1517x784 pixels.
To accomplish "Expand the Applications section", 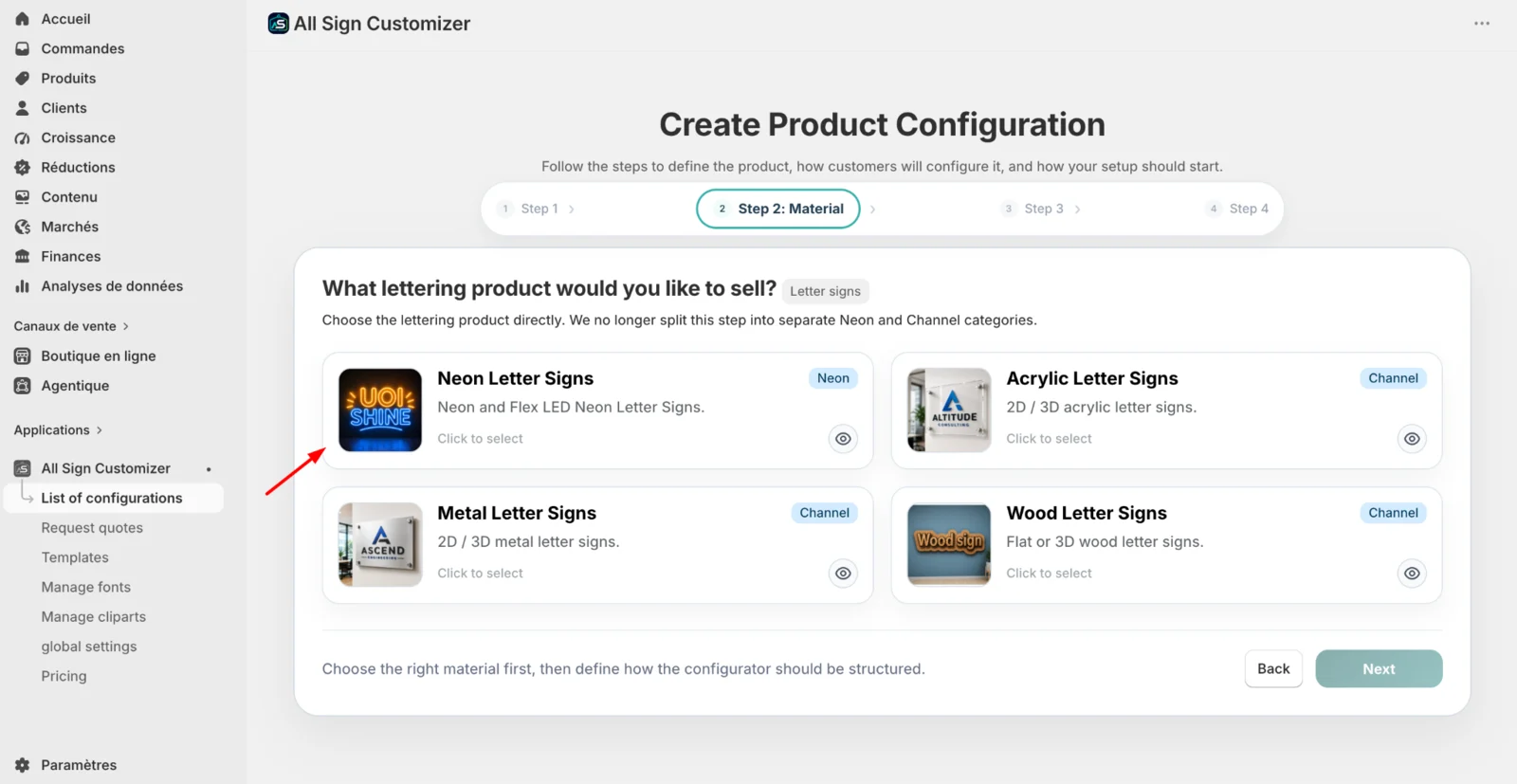I will click(x=58, y=430).
